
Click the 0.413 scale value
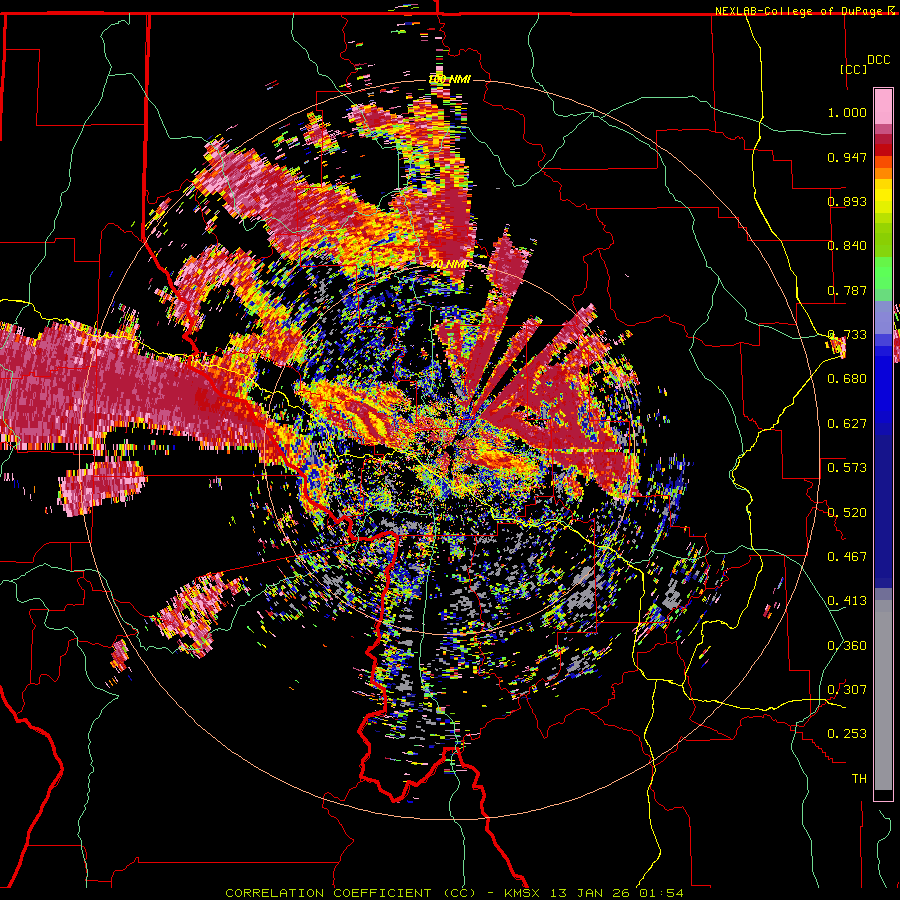[847, 601]
